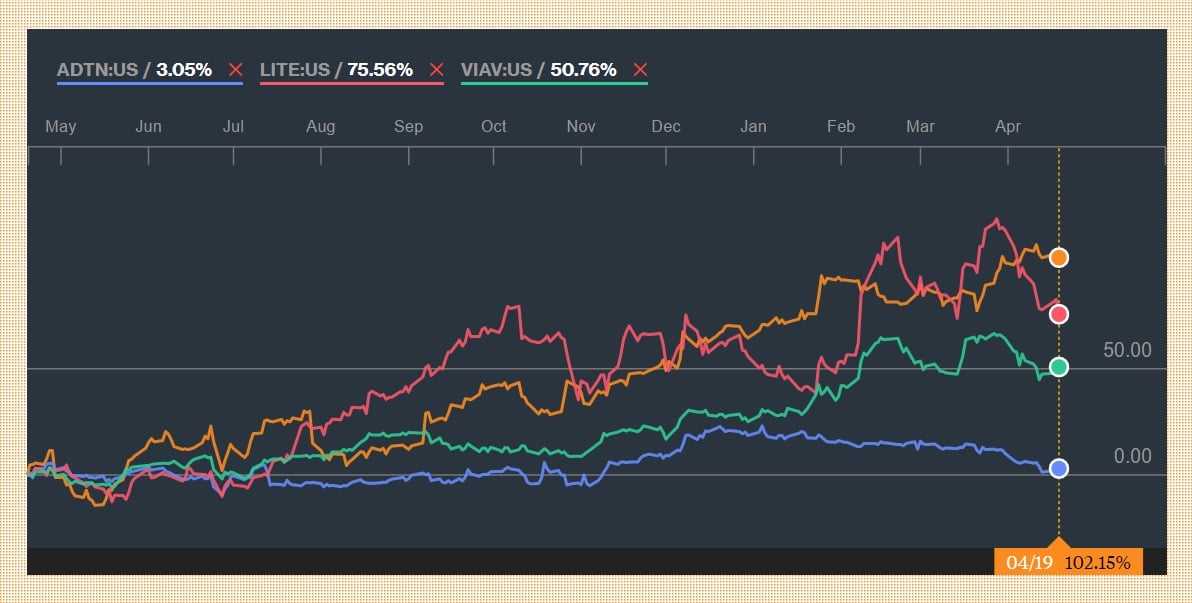Image resolution: width=1192 pixels, height=603 pixels.
Task: Click the blue ADTN legend underline
Action: click(x=150, y=83)
